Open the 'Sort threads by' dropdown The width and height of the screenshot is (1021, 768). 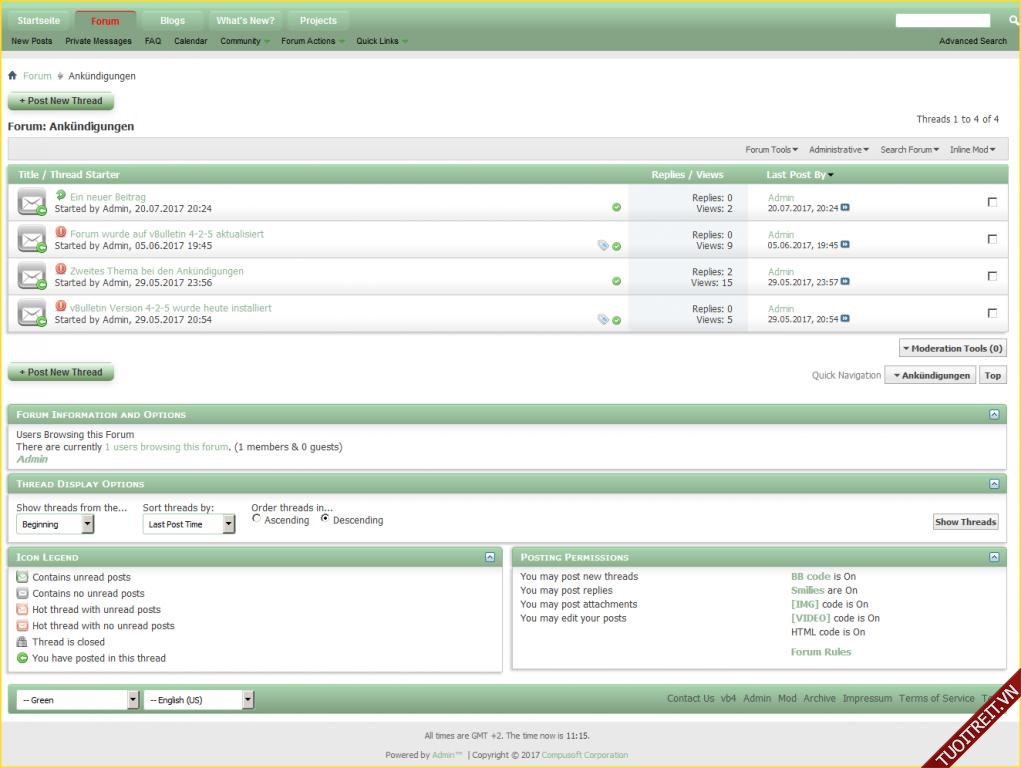188,524
